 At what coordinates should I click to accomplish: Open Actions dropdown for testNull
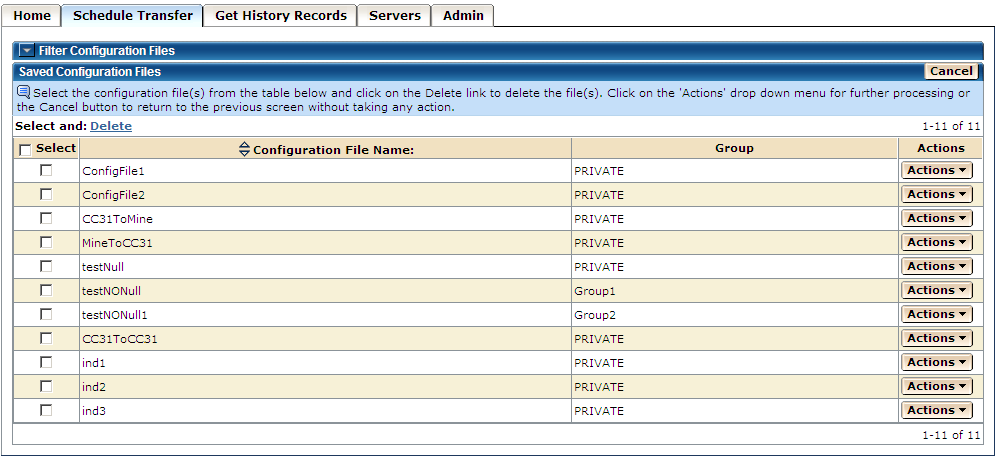pos(936,266)
